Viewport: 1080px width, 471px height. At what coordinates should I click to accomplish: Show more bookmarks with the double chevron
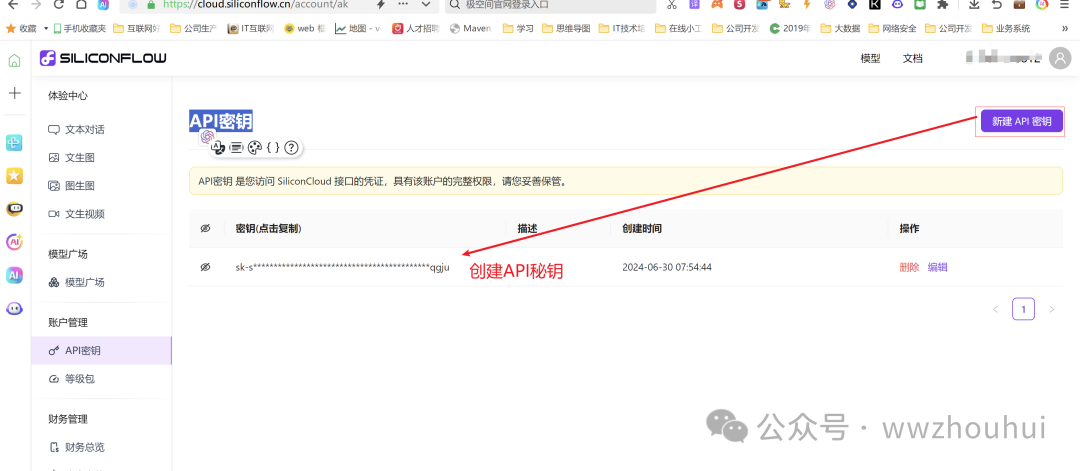pyautogui.click(x=1065, y=28)
